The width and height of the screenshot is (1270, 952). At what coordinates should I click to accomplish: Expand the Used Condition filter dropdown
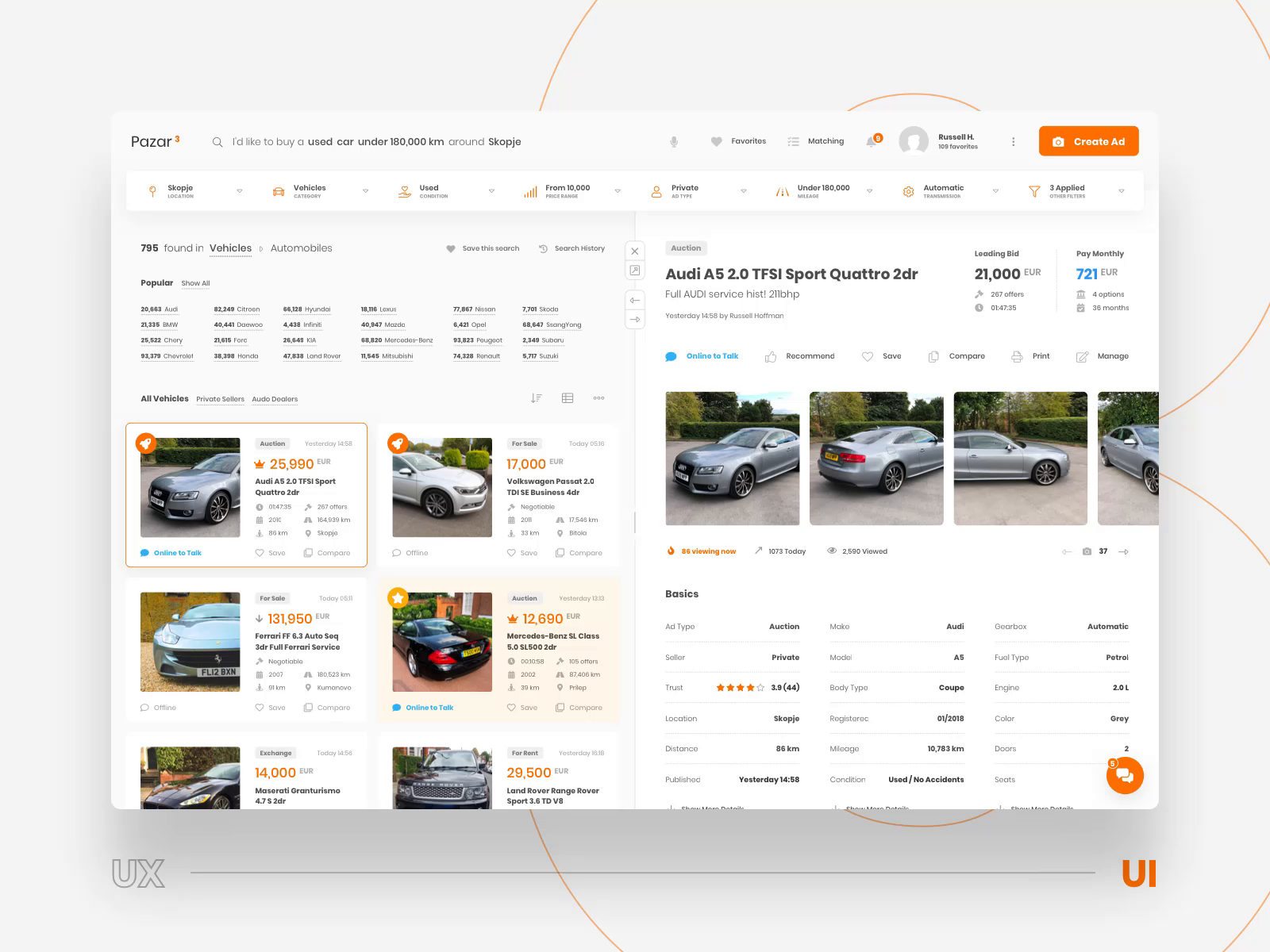click(491, 190)
